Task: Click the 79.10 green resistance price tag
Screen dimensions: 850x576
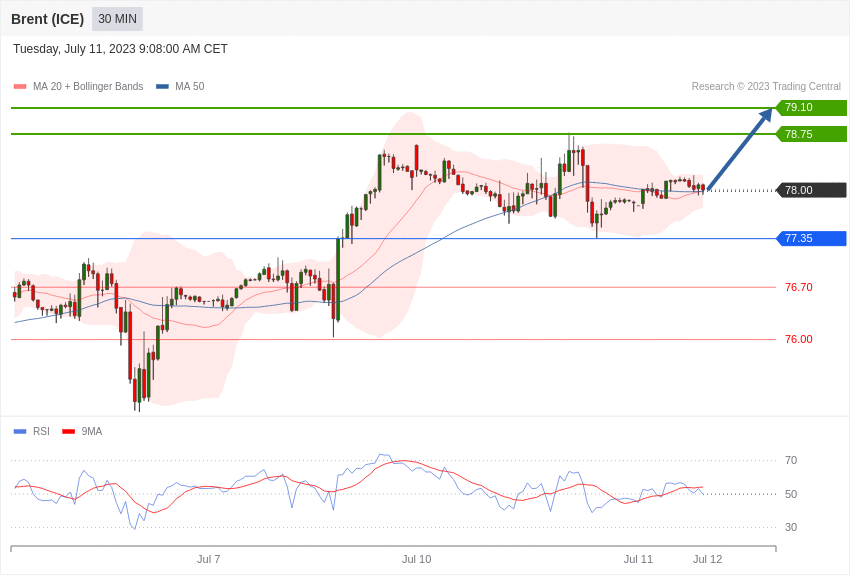Action: point(812,107)
